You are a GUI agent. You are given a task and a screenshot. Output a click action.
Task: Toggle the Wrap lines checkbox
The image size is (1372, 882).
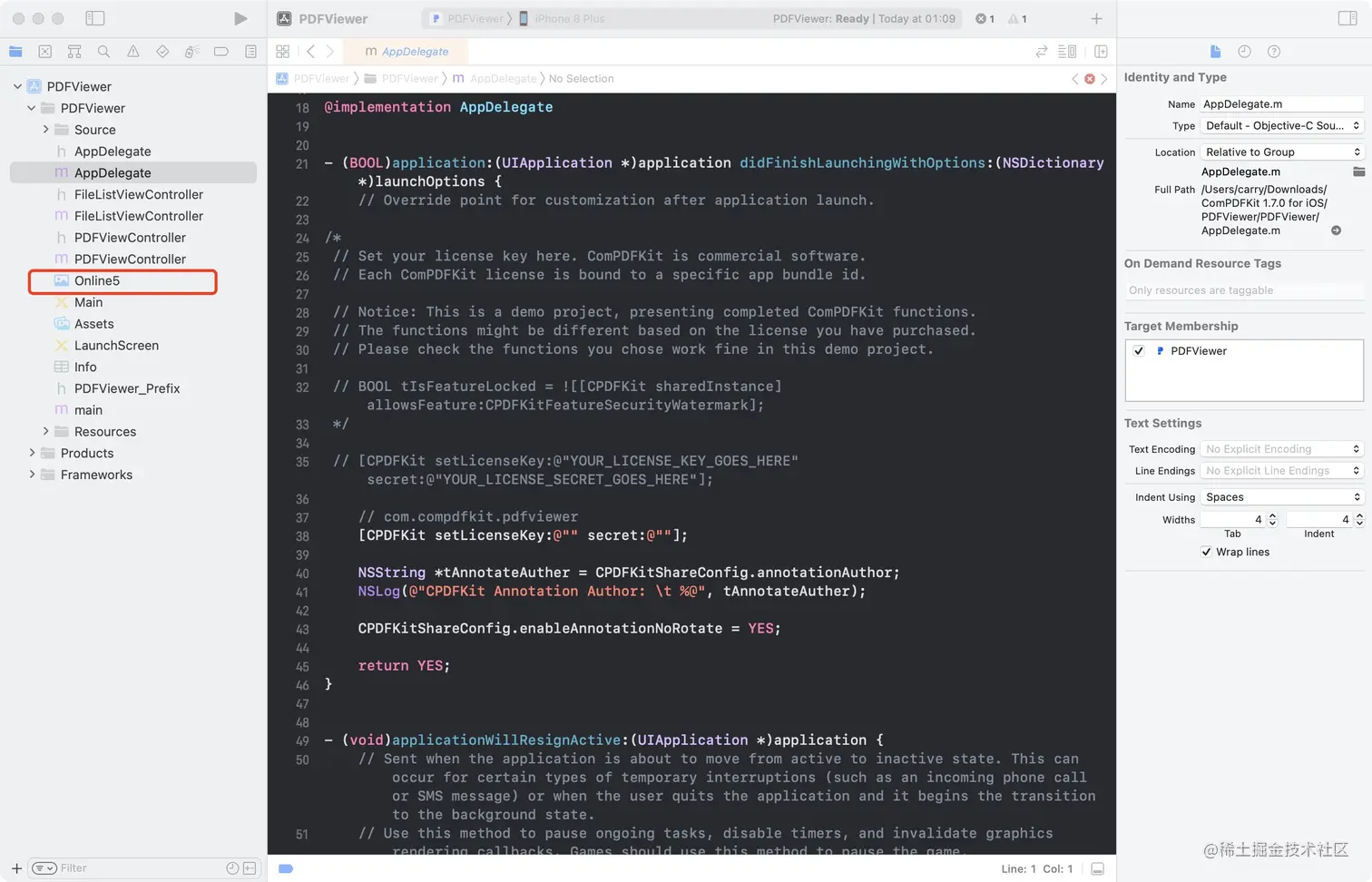pos(1206,552)
